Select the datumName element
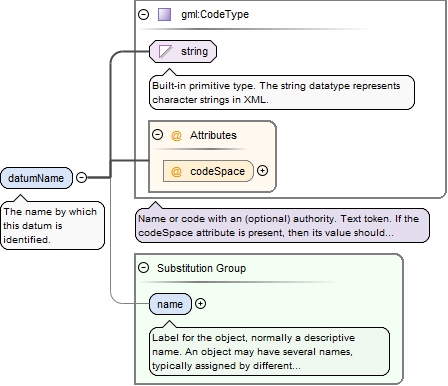This screenshot has width=448, height=386. pyautogui.click(x=36, y=178)
